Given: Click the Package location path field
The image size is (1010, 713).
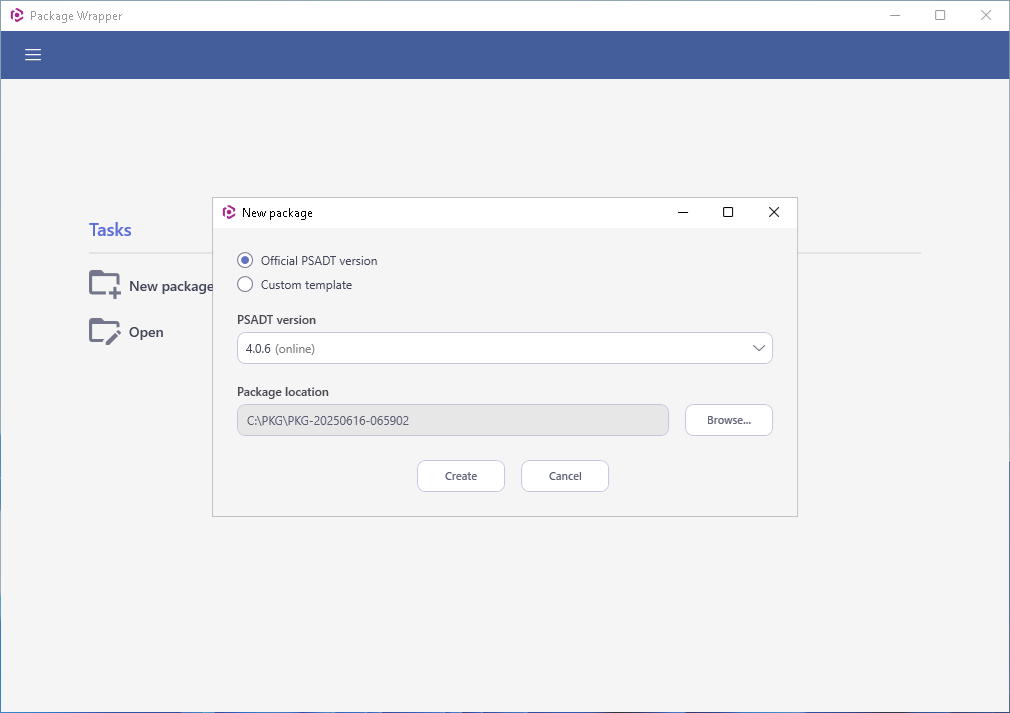Looking at the screenshot, I should [453, 420].
